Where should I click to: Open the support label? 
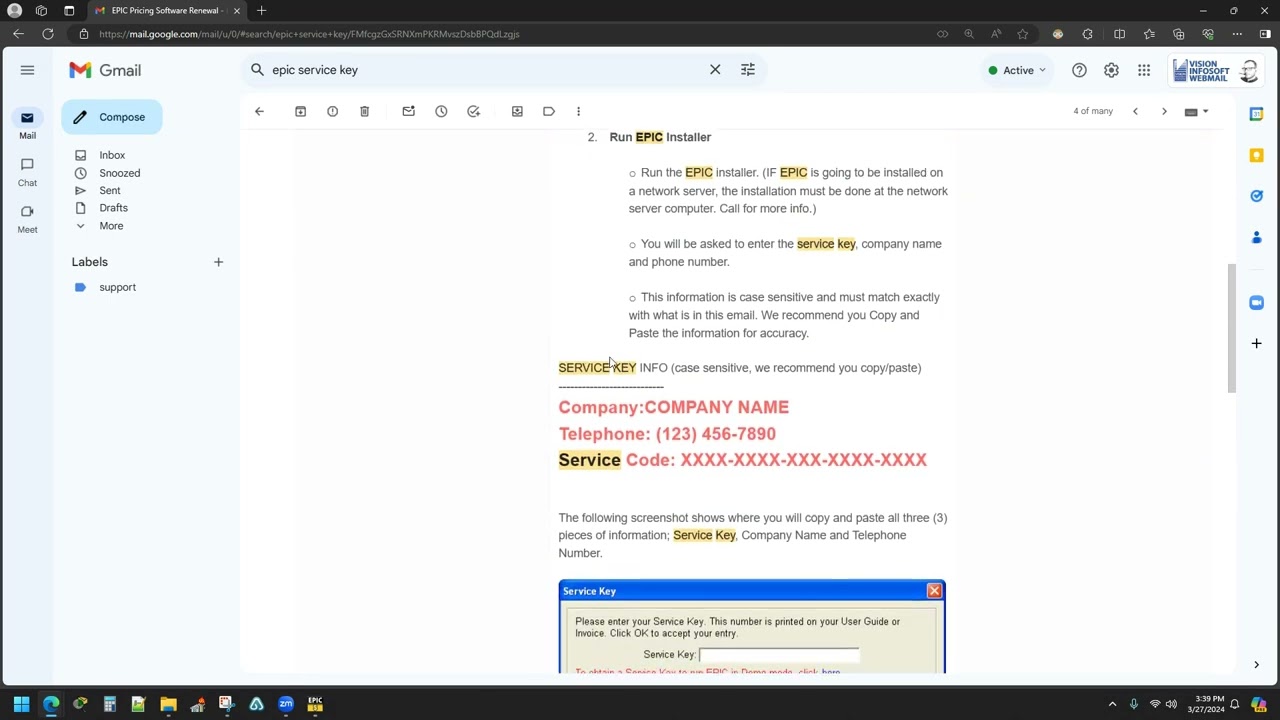pos(117,287)
